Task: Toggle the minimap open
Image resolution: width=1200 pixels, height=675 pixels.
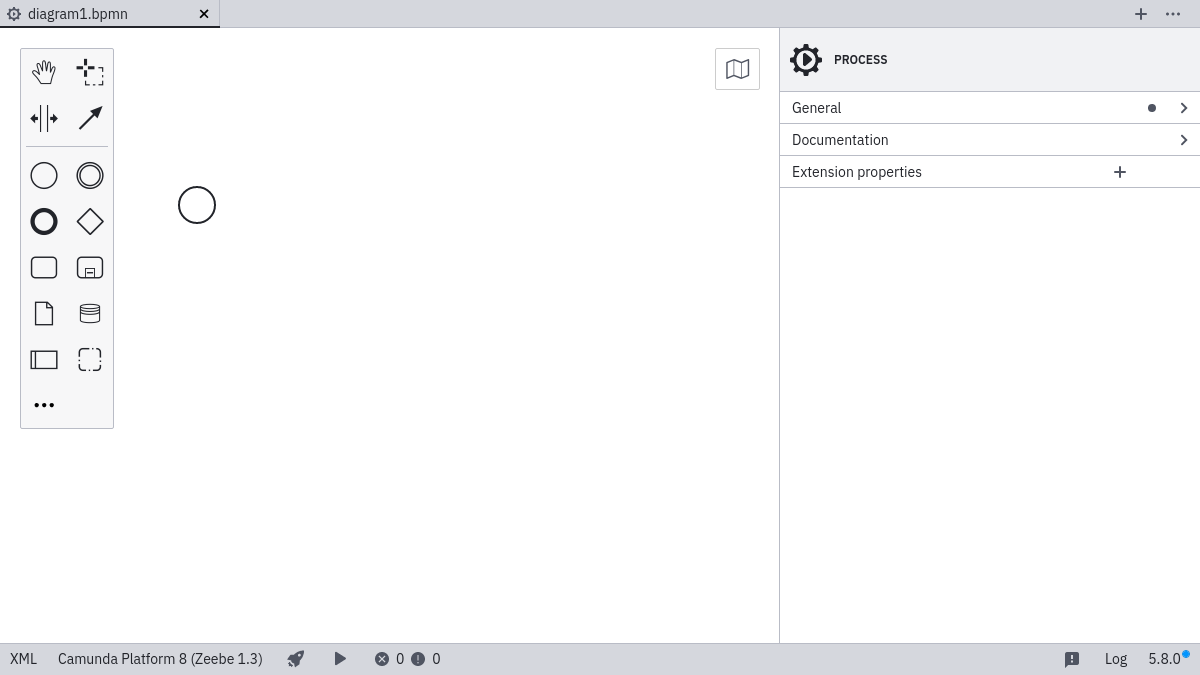Action: pyautogui.click(x=737, y=69)
